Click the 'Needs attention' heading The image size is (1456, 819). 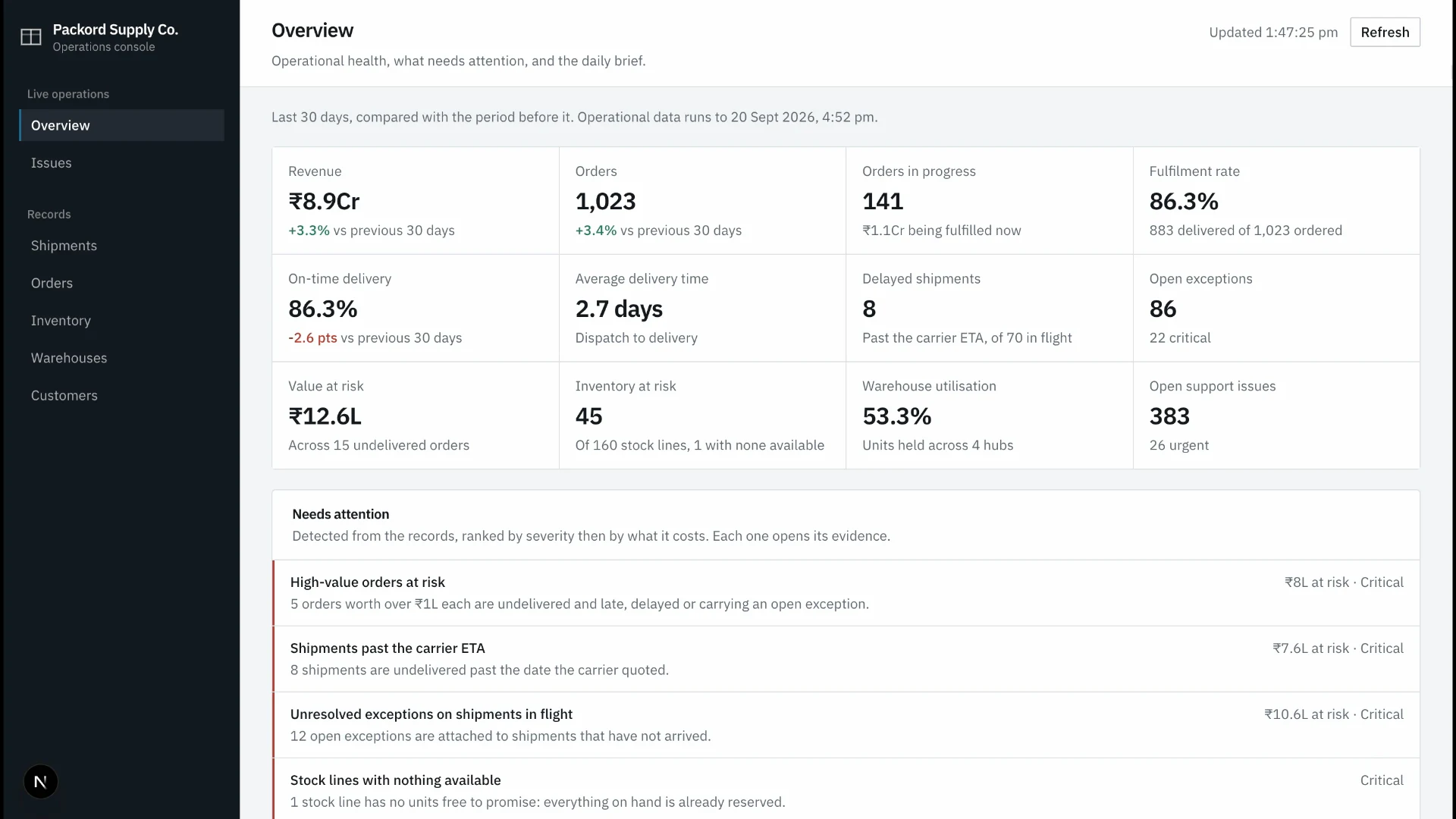pyautogui.click(x=340, y=514)
